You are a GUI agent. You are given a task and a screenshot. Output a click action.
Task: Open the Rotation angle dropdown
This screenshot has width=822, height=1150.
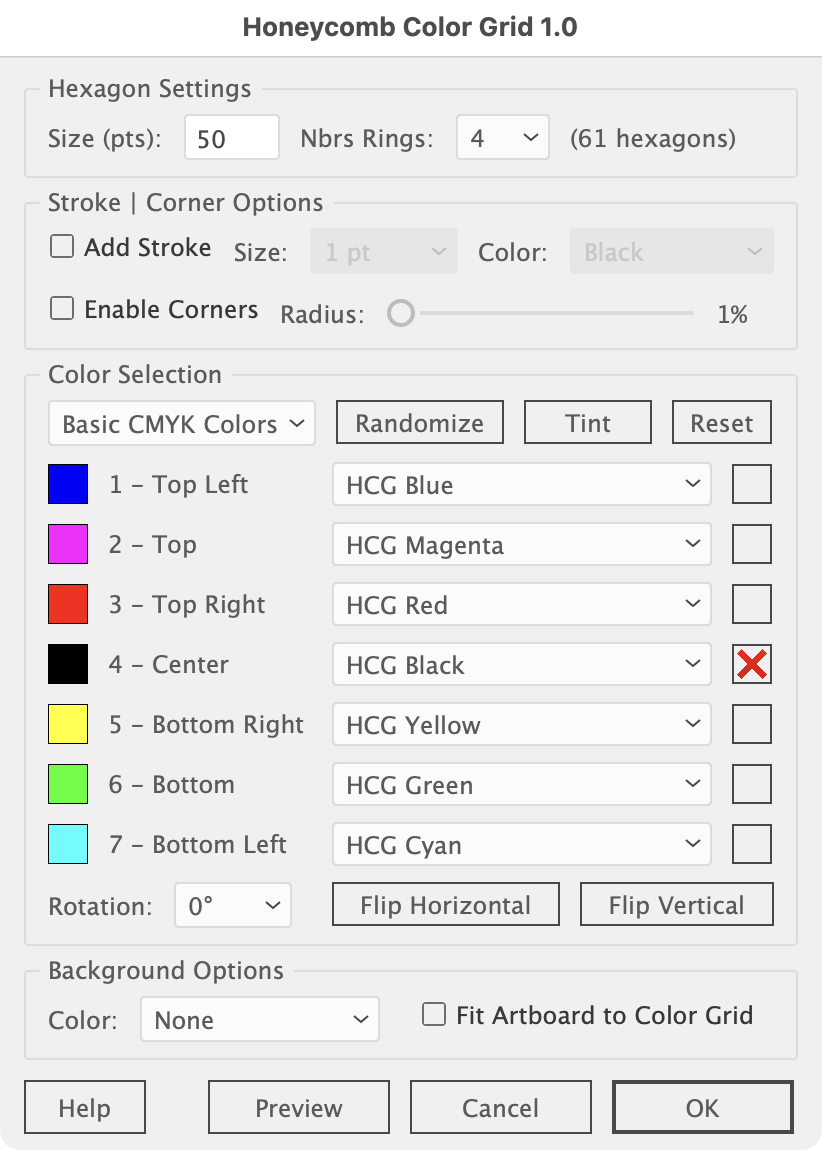pyautogui.click(x=232, y=906)
